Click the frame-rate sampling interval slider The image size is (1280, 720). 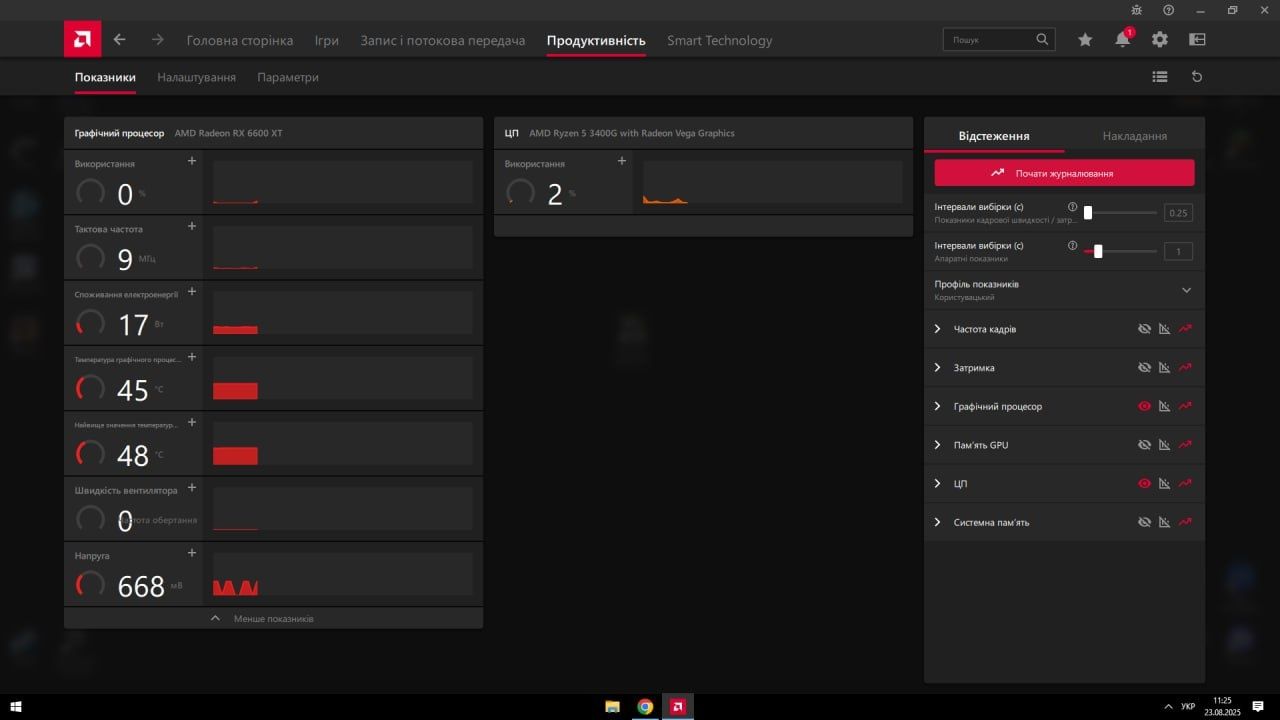(x=1120, y=212)
